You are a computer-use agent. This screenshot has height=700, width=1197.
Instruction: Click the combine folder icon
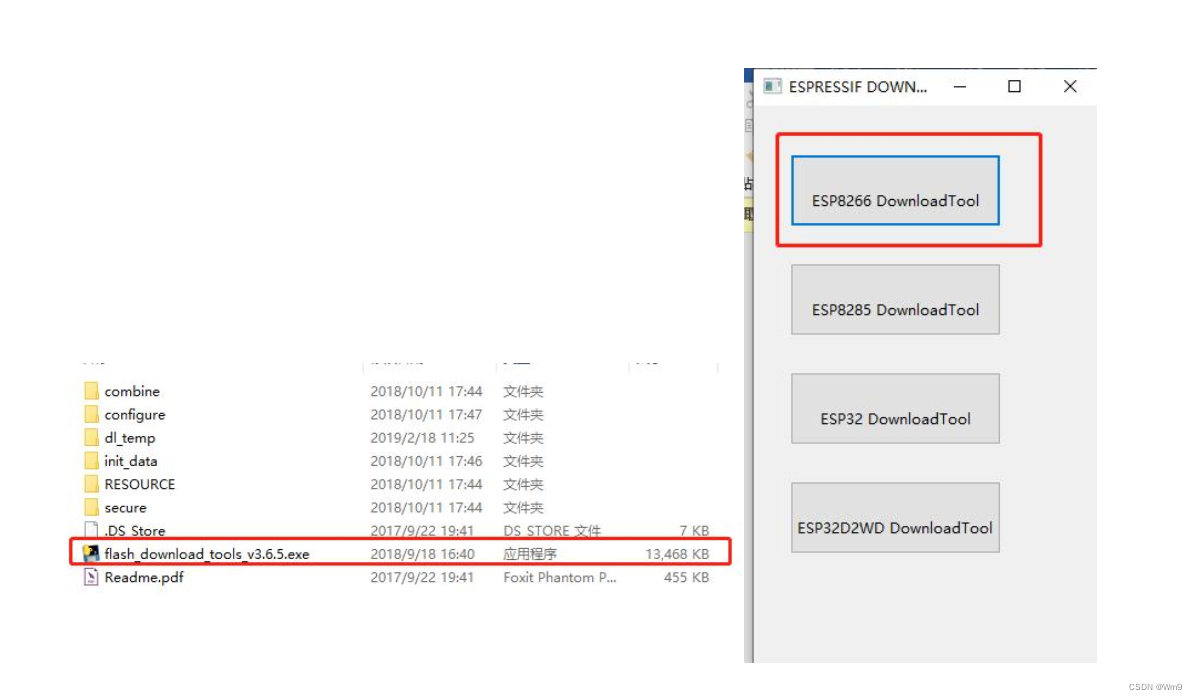[x=91, y=391]
